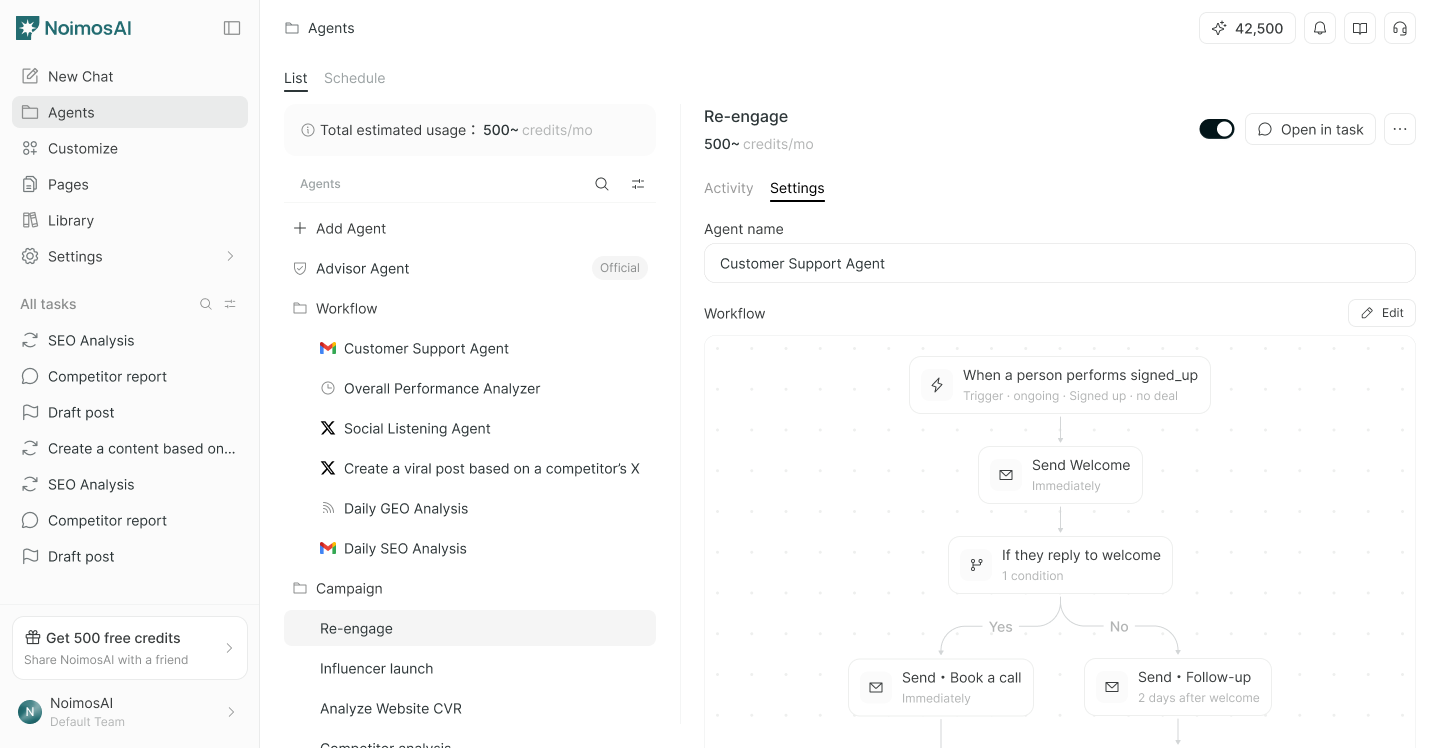Image resolution: width=1440 pixels, height=748 pixels.
Task: Switch to the Schedule tab
Action: point(354,78)
